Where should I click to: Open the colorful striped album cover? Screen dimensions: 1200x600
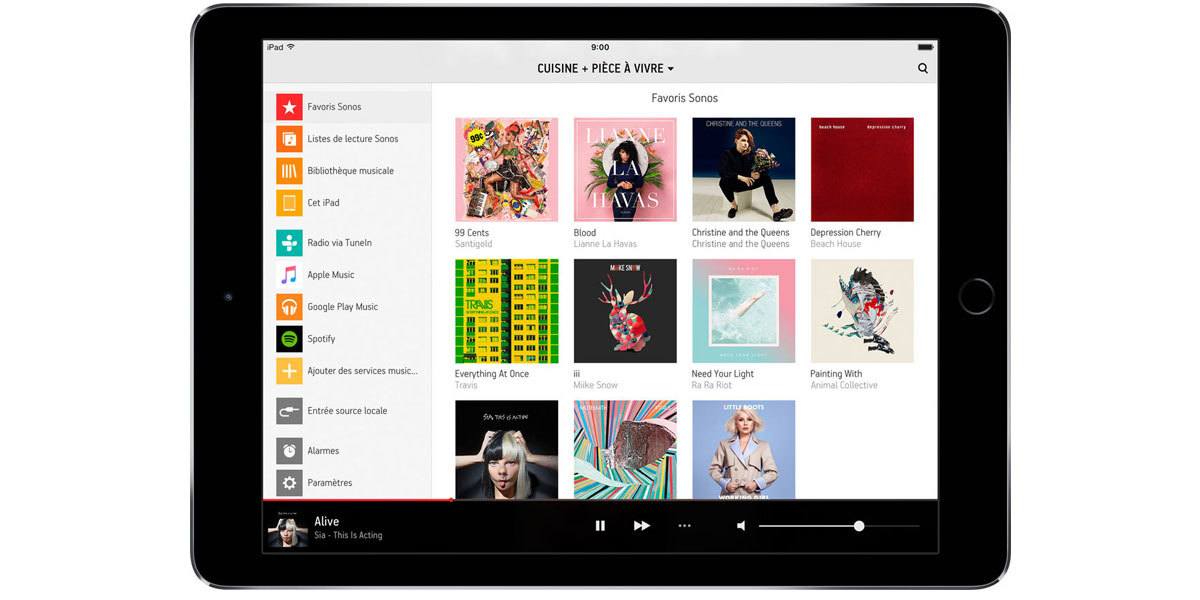point(625,449)
